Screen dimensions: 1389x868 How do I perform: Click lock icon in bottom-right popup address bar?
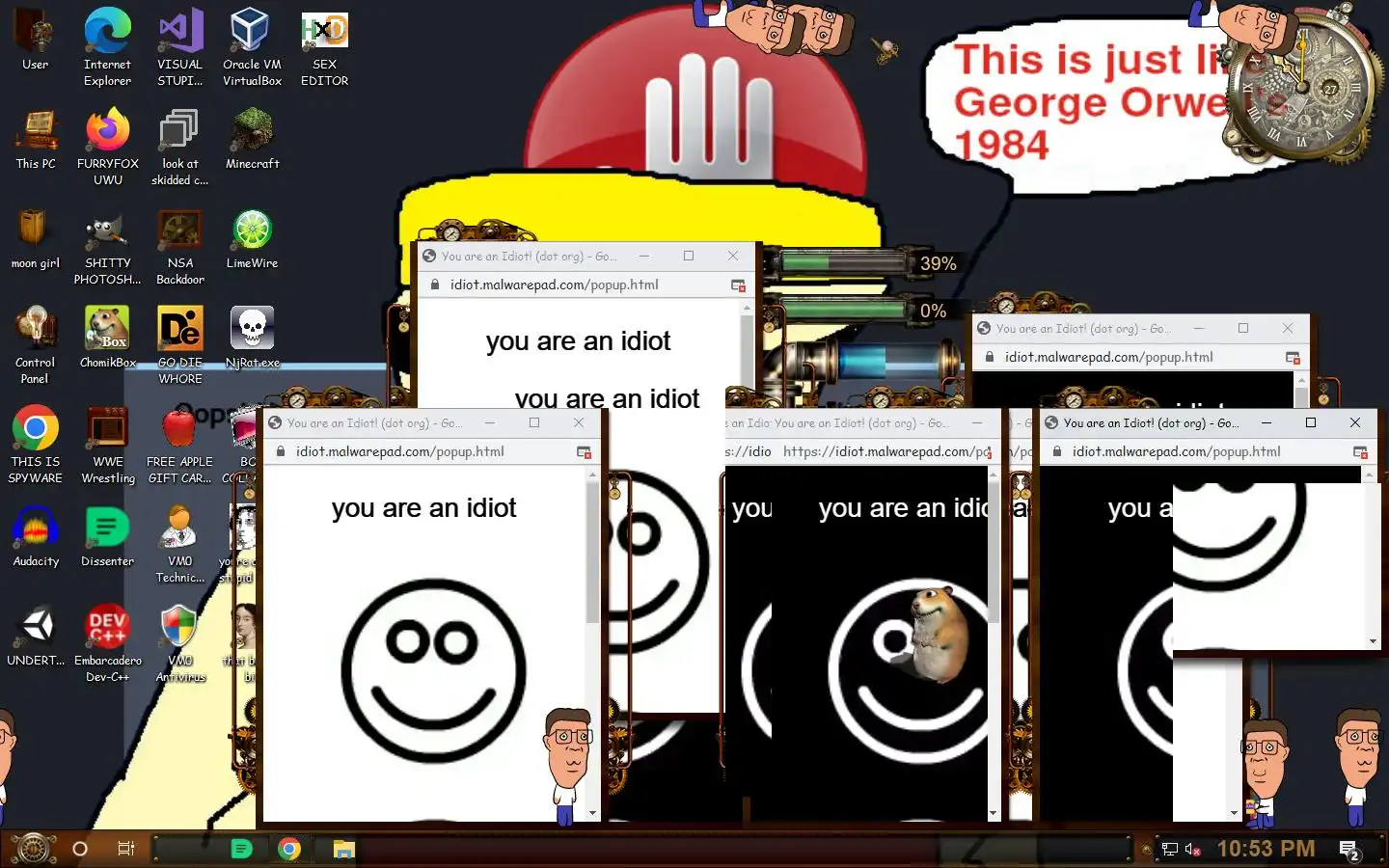tap(1057, 451)
